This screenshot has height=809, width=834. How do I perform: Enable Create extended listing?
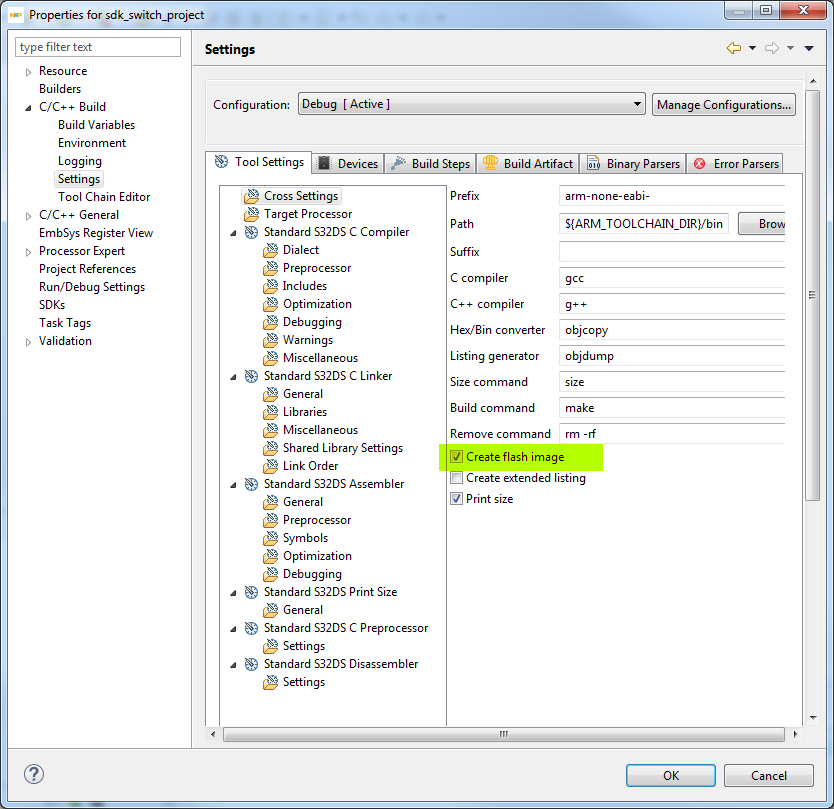point(456,478)
